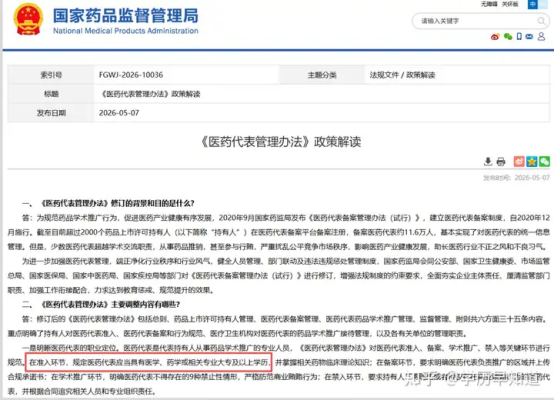
Task: Click the index number FGWJ-2026-10036
Action: pos(131,75)
